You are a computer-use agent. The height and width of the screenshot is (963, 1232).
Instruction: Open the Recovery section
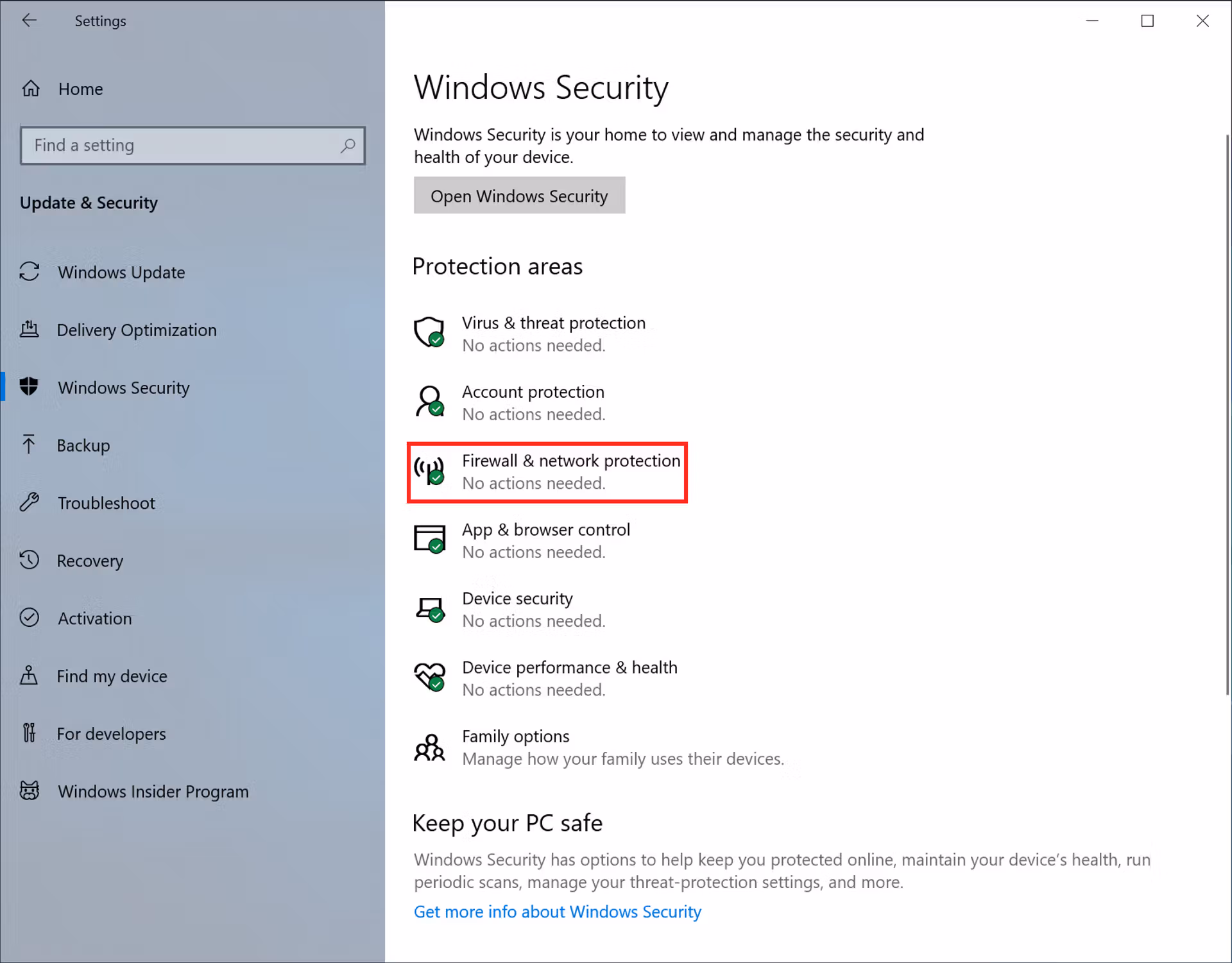coord(90,560)
